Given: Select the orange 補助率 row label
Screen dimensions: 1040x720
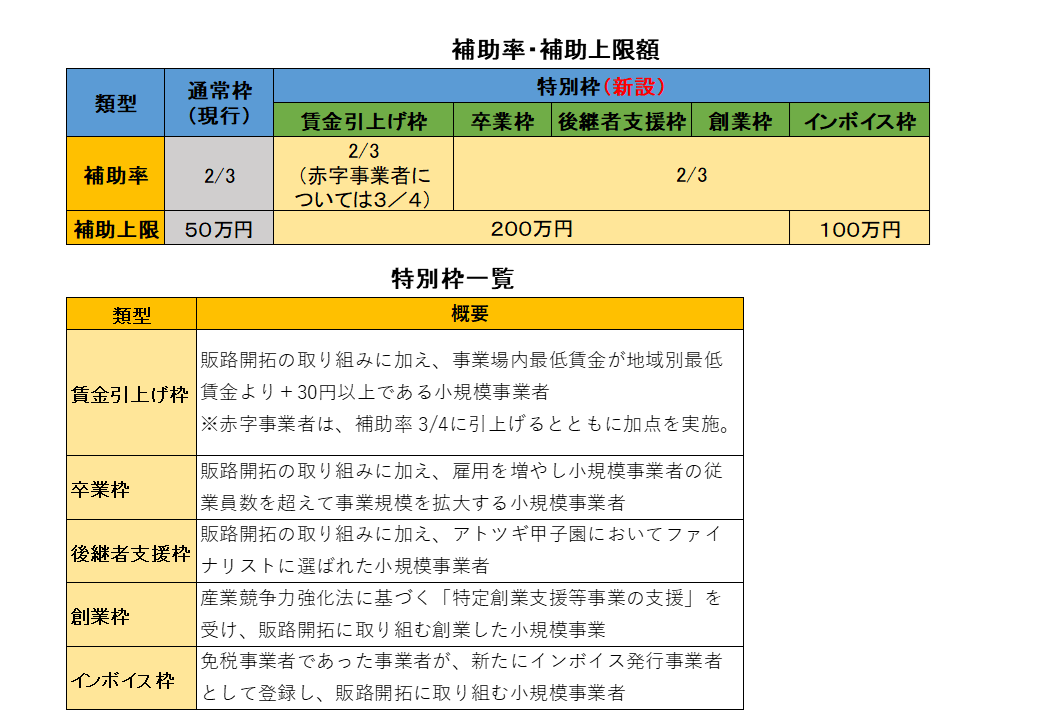Looking at the screenshot, I should point(115,174).
